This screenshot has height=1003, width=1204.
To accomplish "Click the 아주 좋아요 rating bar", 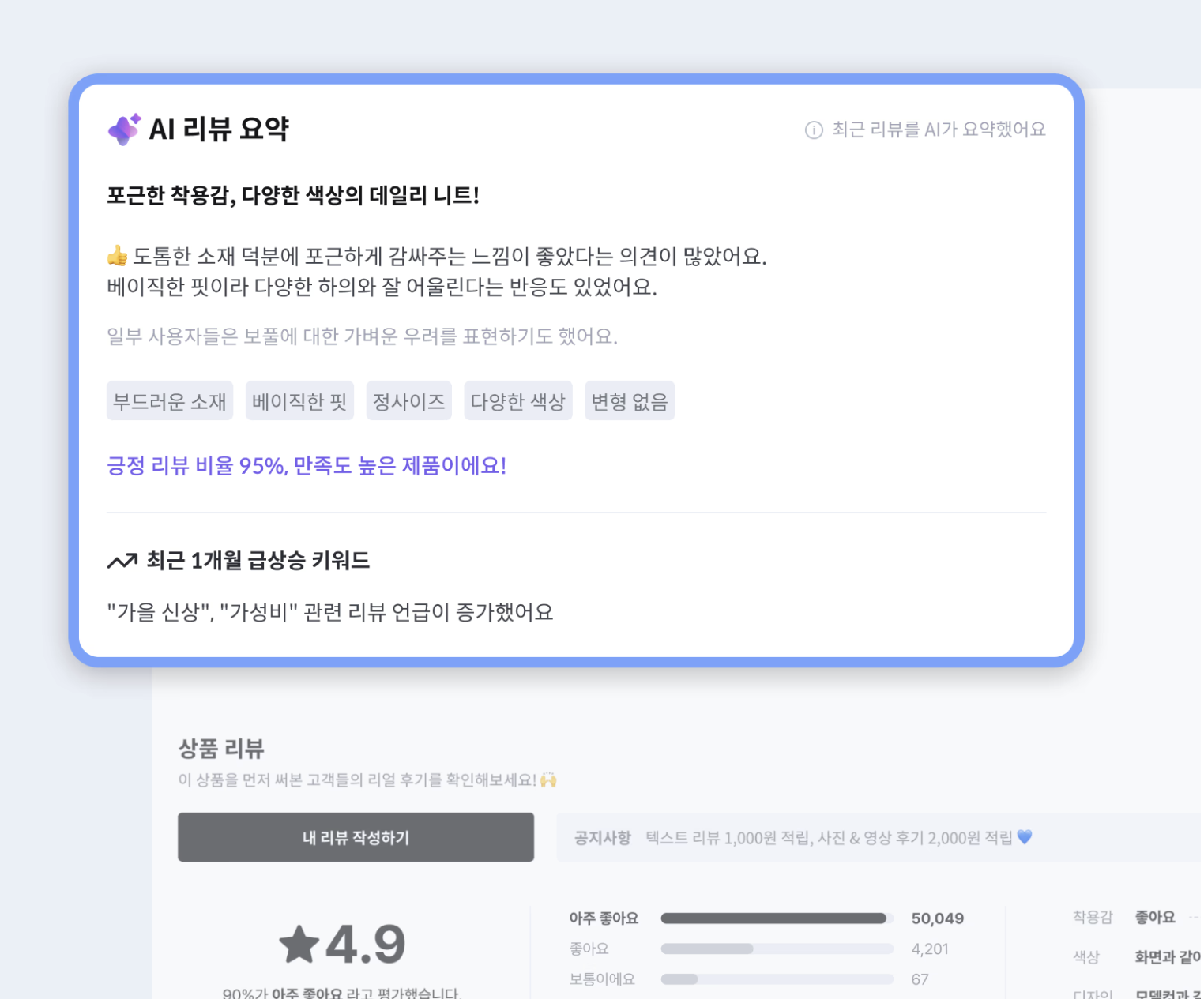I will point(776,918).
